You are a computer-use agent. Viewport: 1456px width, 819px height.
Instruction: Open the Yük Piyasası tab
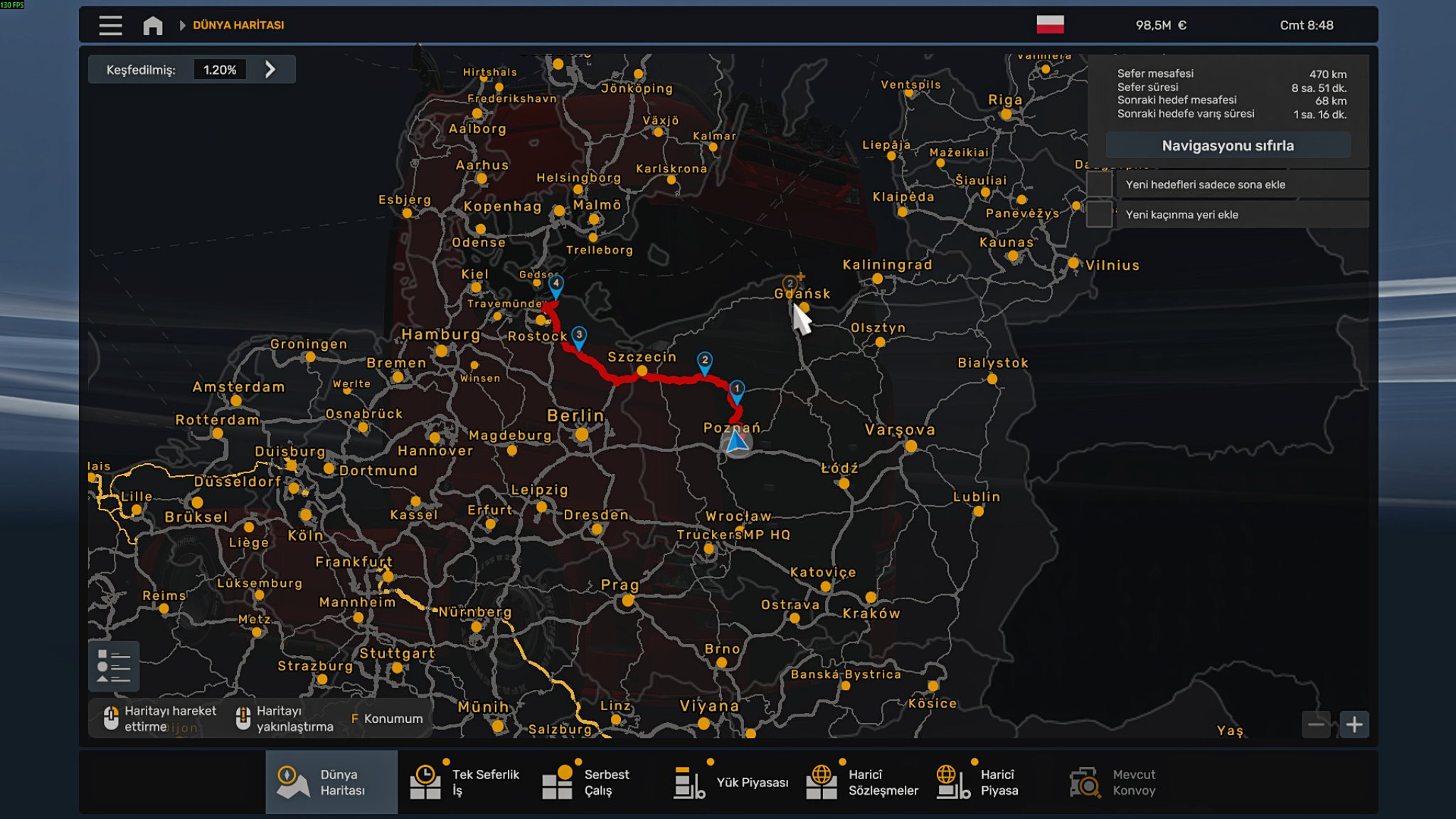tap(732, 782)
